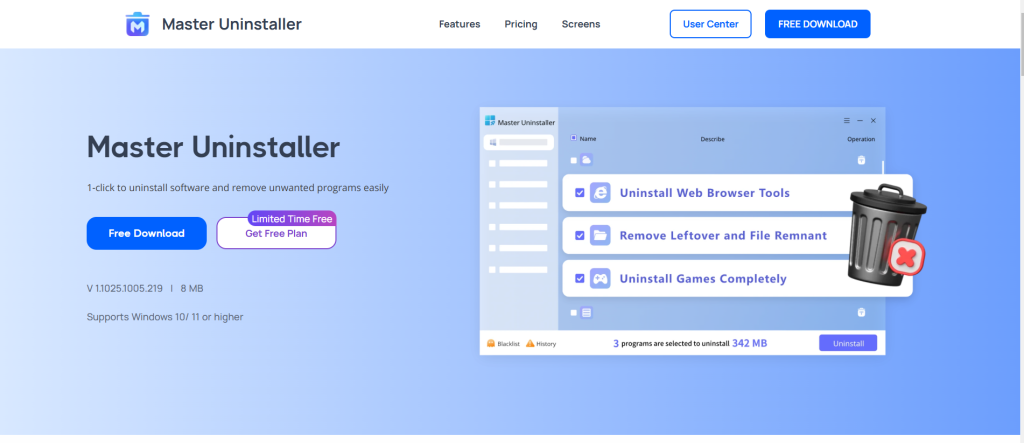Screen dimensions: 1024x443
Task: Open the Screens menu item
Action: 581,24
